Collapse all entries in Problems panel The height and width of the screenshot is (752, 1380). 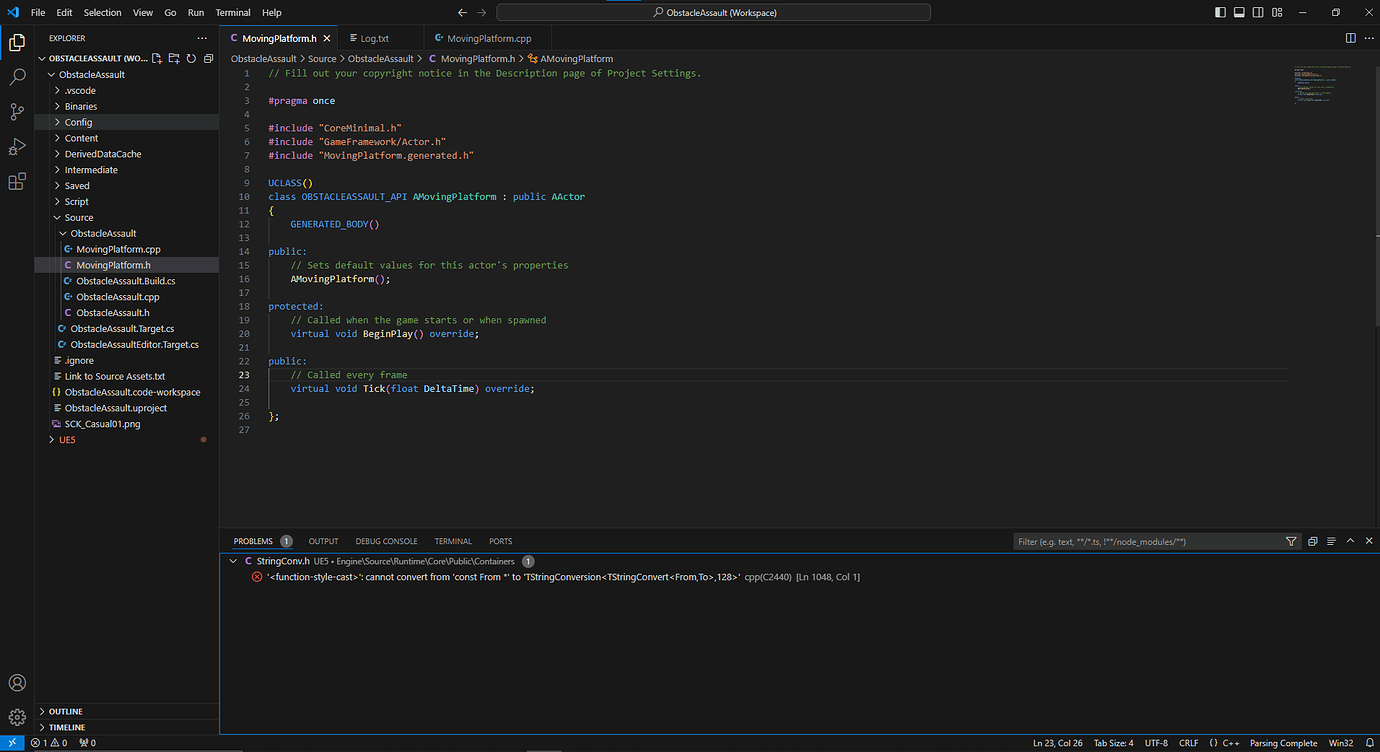pos(1312,541)
